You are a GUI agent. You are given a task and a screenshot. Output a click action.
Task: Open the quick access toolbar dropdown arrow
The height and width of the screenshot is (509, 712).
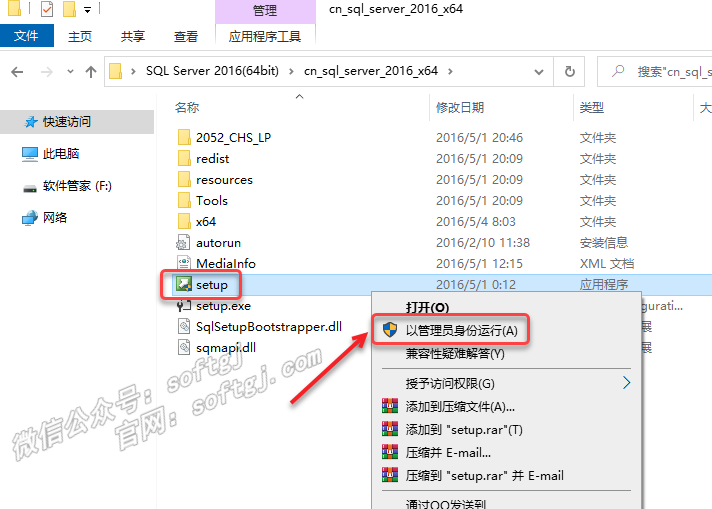[x=88, y=11]
